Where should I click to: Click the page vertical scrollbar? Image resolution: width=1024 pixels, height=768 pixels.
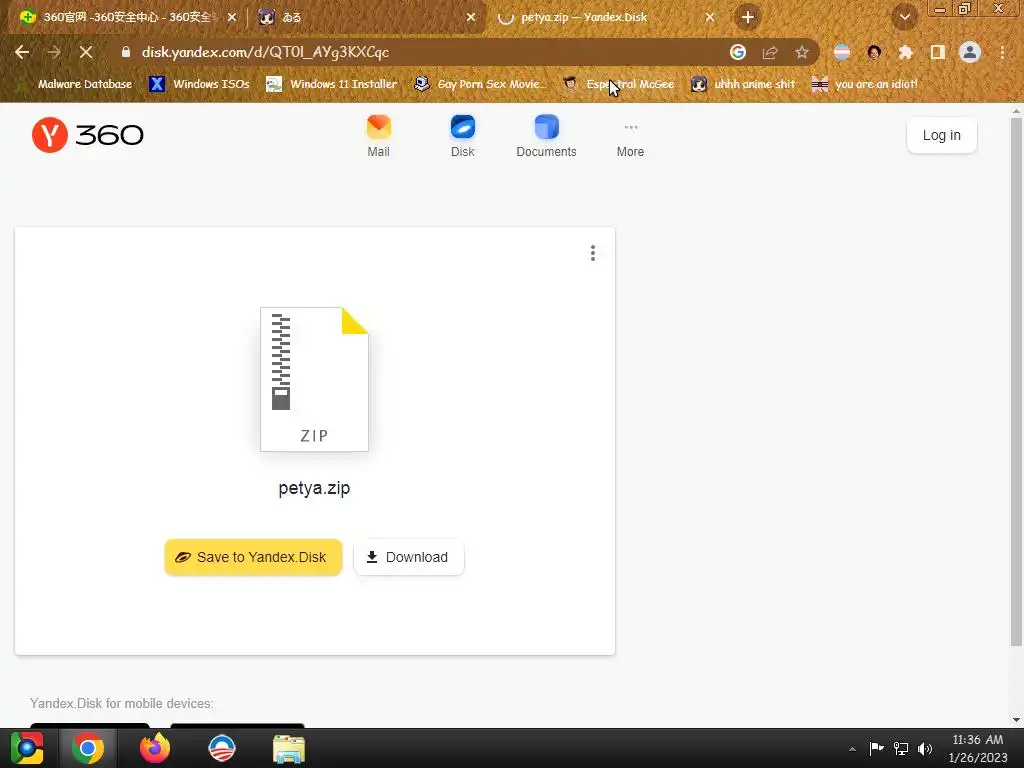pos(1016,382)
